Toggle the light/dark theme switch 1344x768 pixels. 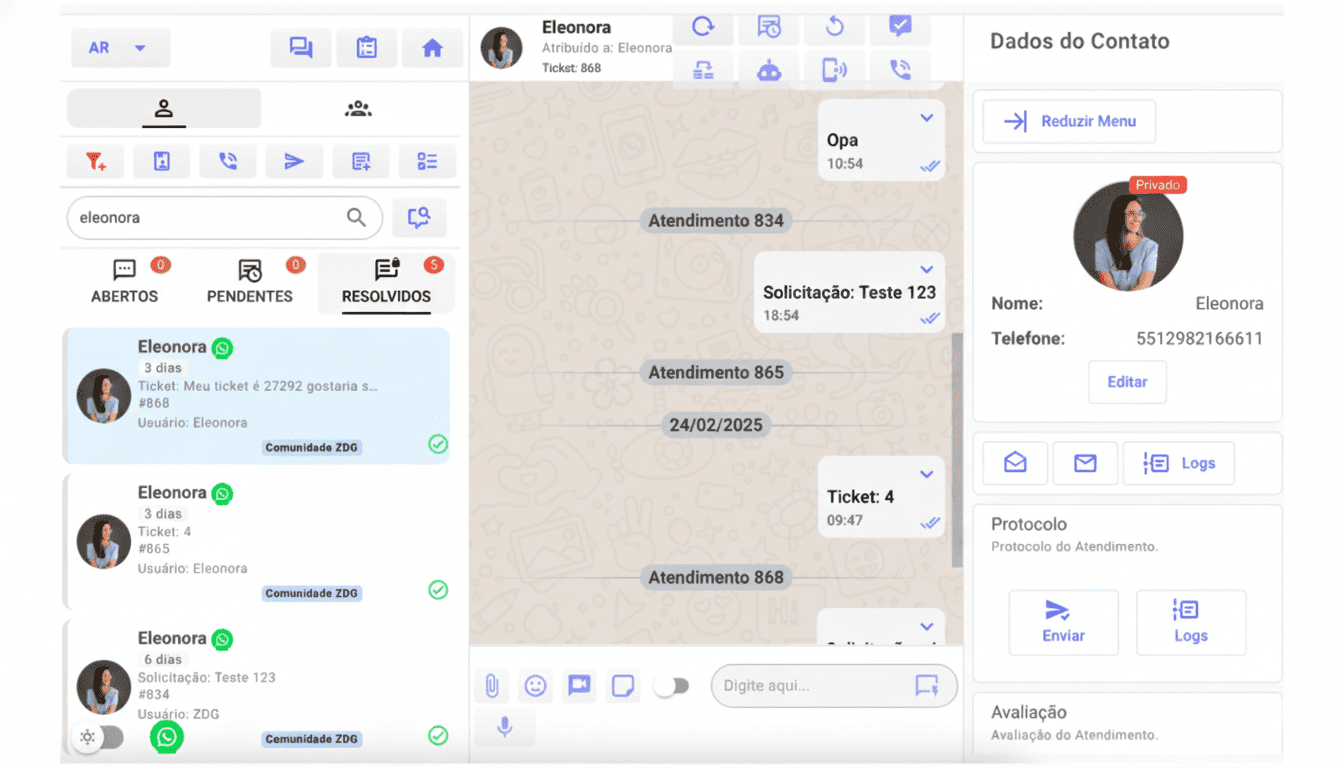click(x=99, y=738)
